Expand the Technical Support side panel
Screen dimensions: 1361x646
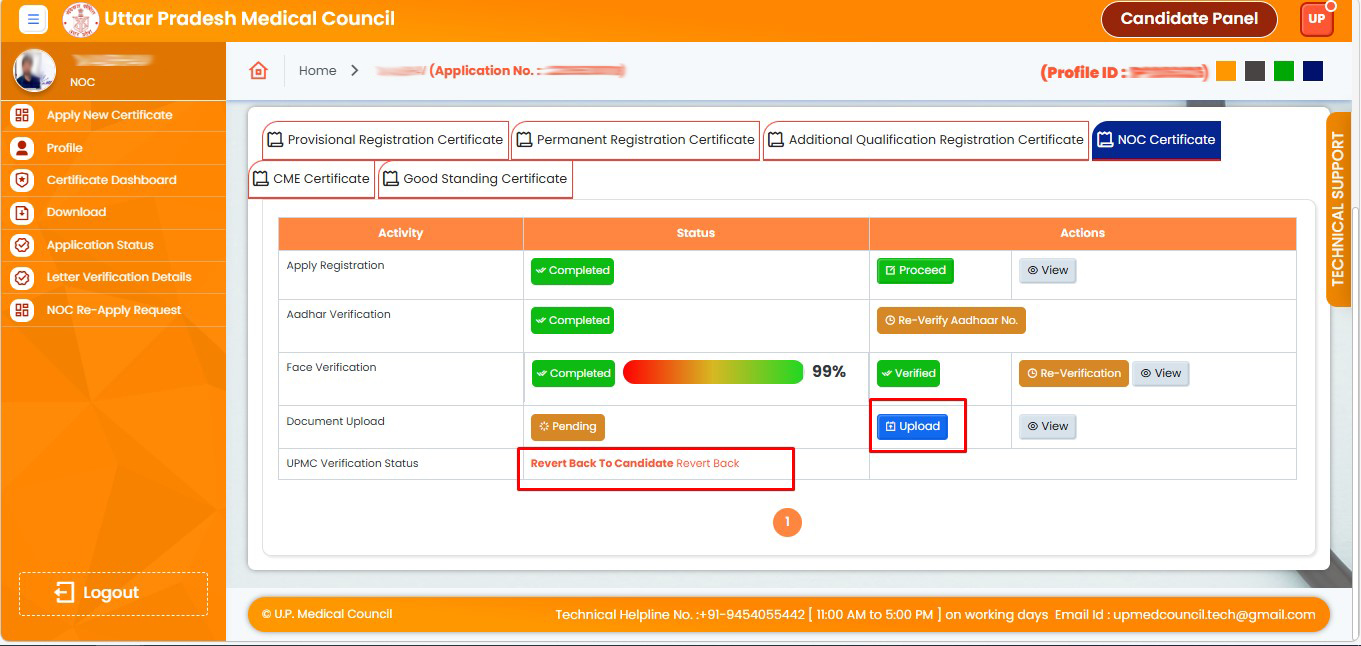click(1338, 210)
